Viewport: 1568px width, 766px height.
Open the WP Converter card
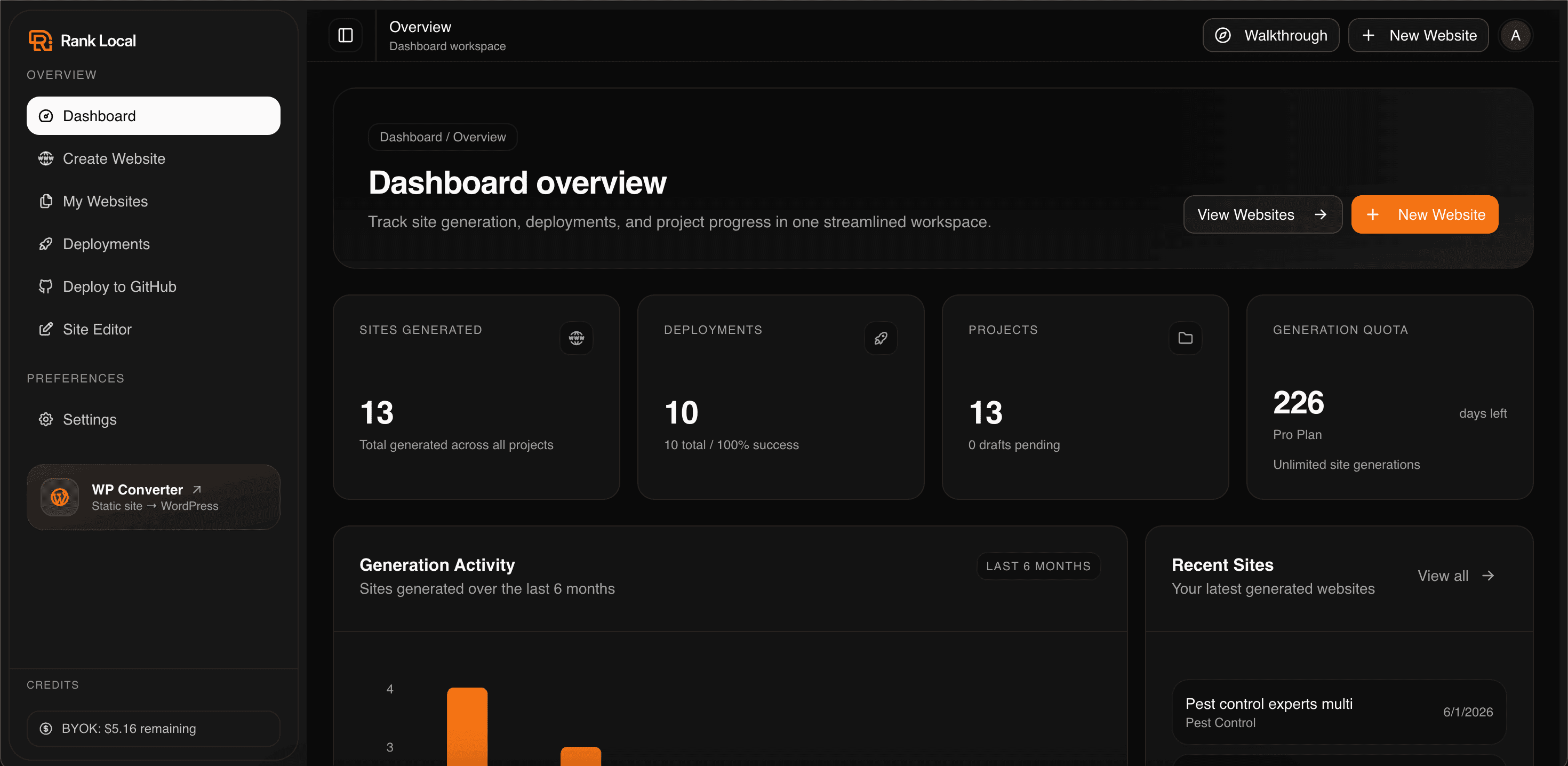coord(154,497)
